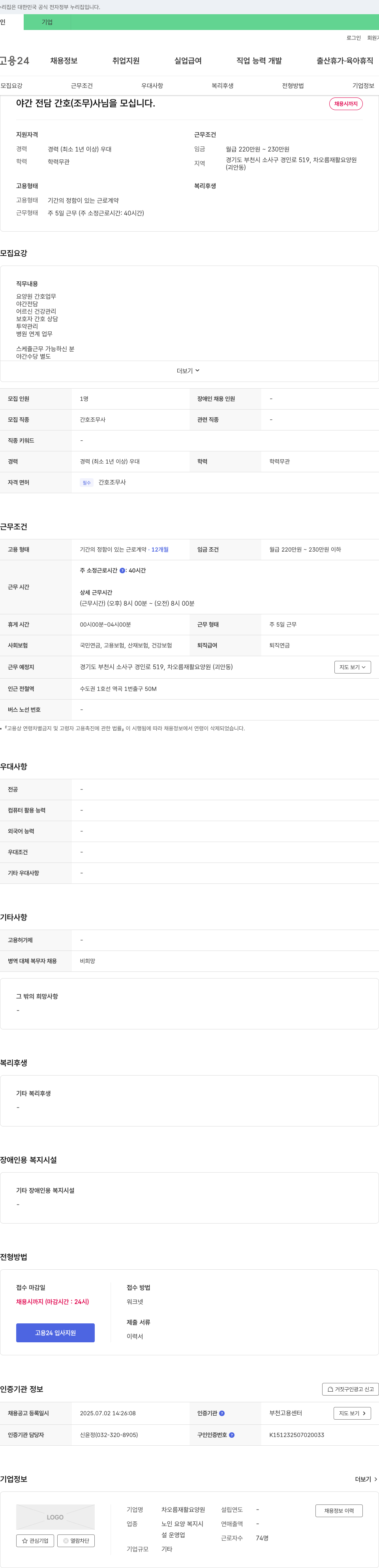Toggle the 열람차단 button
The width and height of the screenshot is (379, 1568).
pyautogui.click(x=76, y=1541)
